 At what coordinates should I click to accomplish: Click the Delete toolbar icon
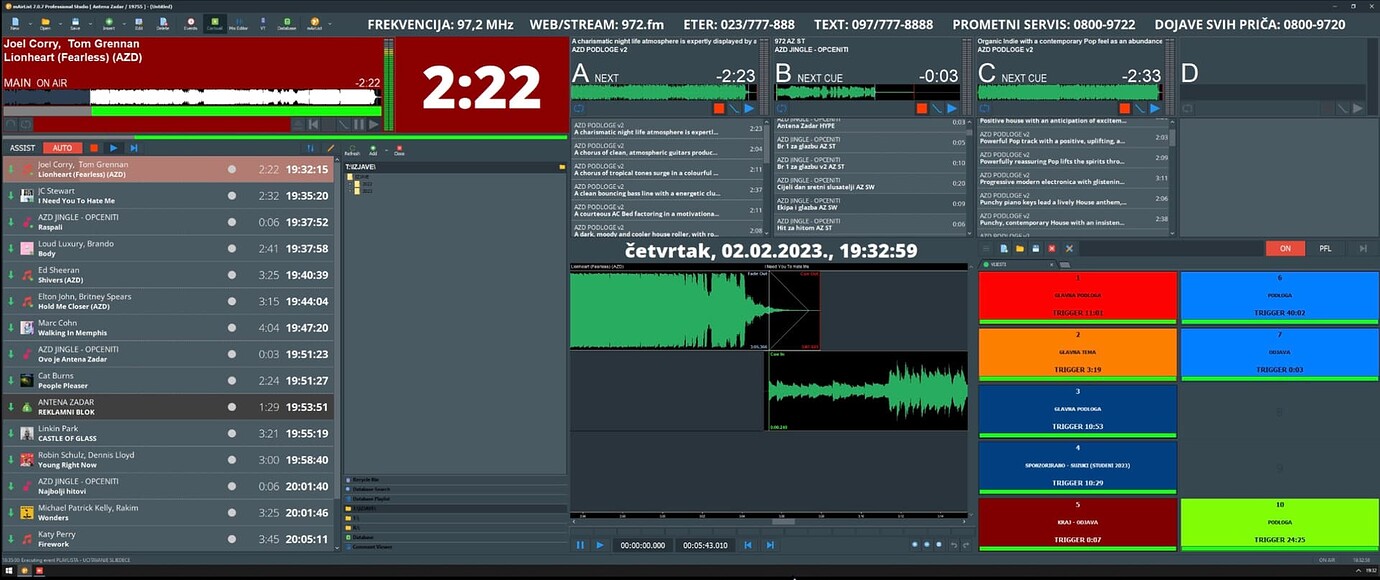(163, 22)
